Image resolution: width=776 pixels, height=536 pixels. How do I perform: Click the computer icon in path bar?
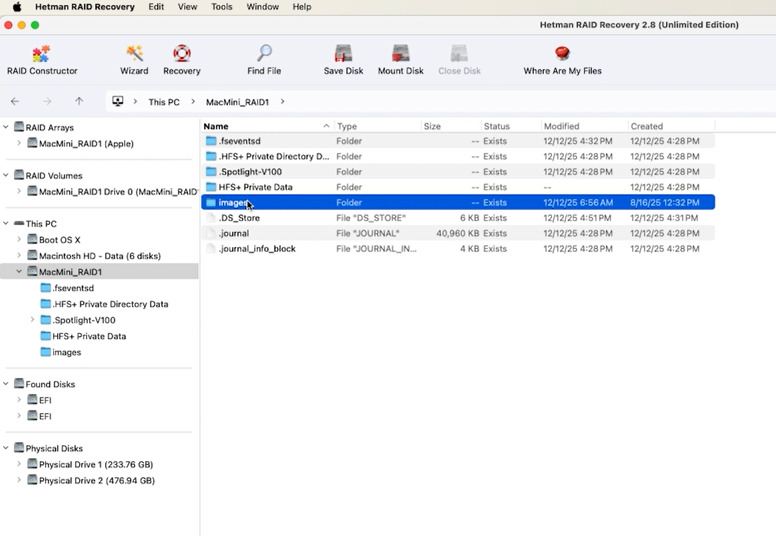118,101
